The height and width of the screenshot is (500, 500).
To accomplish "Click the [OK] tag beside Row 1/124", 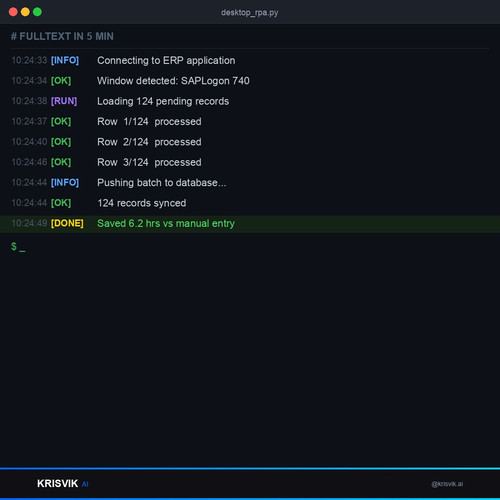I will [61, 121].
